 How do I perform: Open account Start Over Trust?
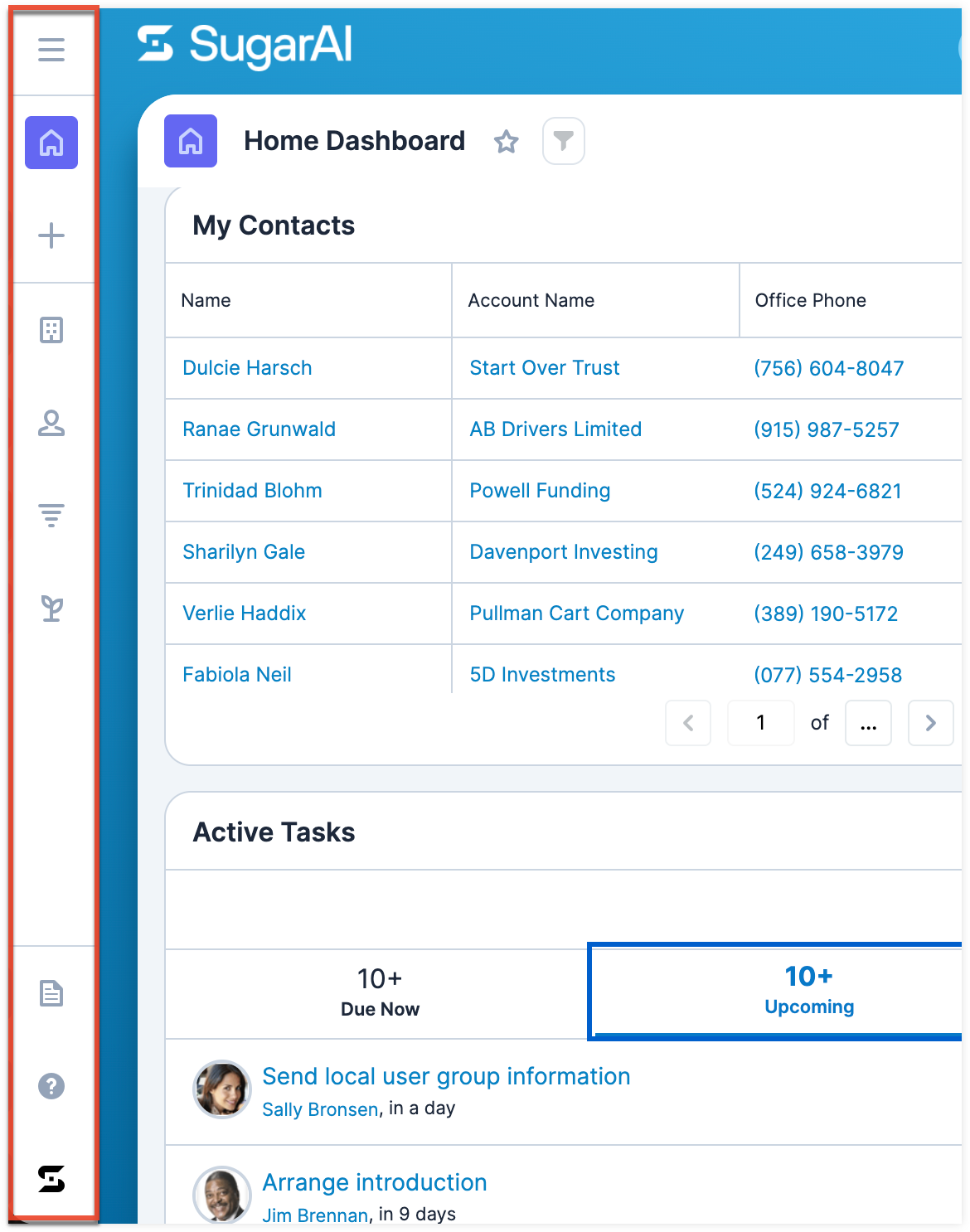coord(545,368)
